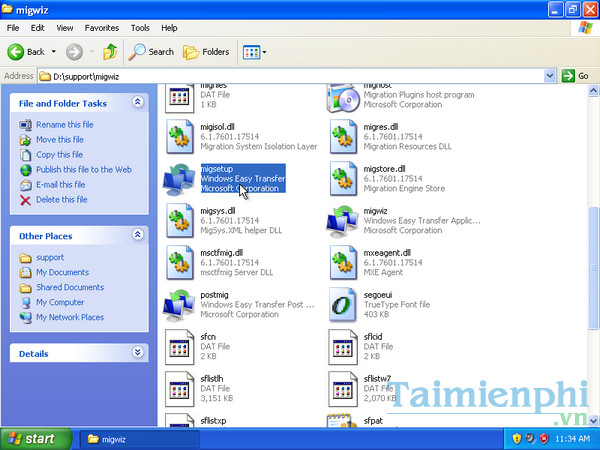This screenshot has width=600, height=450.
Task: Click the system tray clock
Action: (x=572, y=439)
